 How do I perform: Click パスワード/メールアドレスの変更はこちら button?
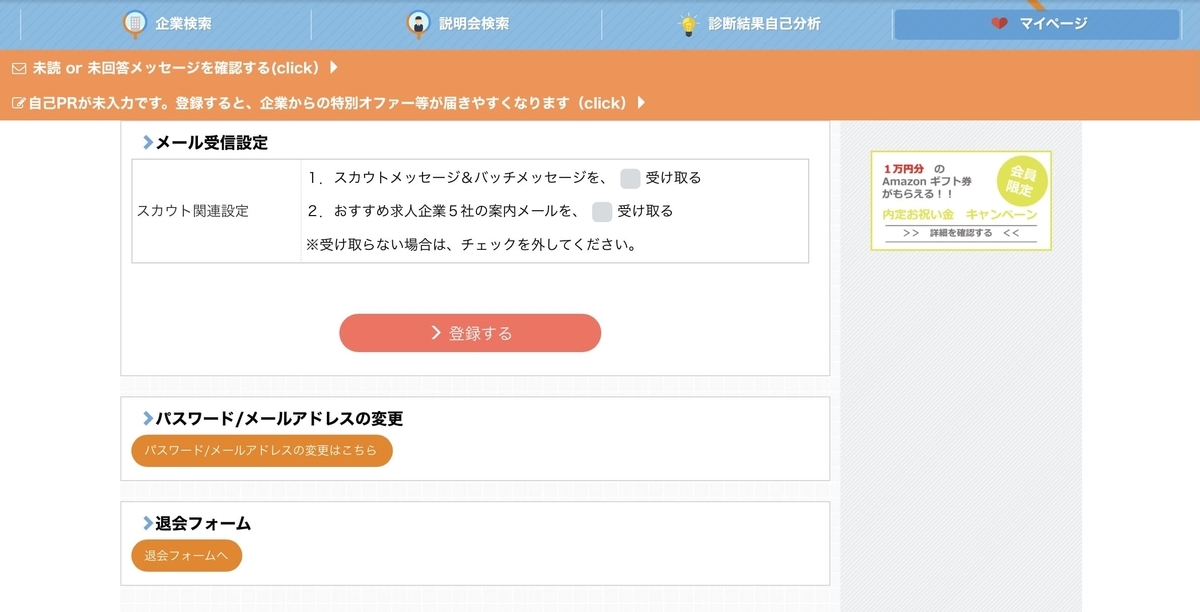(260, 450)
